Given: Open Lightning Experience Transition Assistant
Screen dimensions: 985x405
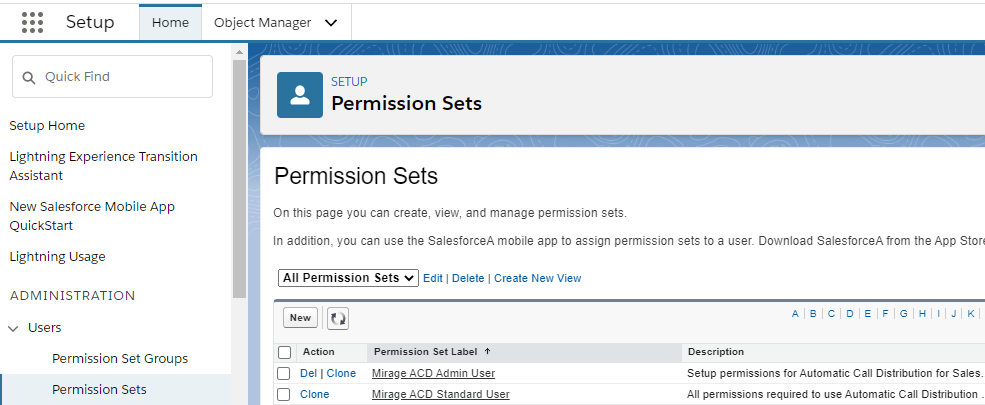Looking at the screenshot, I should (x=104, y=166).
